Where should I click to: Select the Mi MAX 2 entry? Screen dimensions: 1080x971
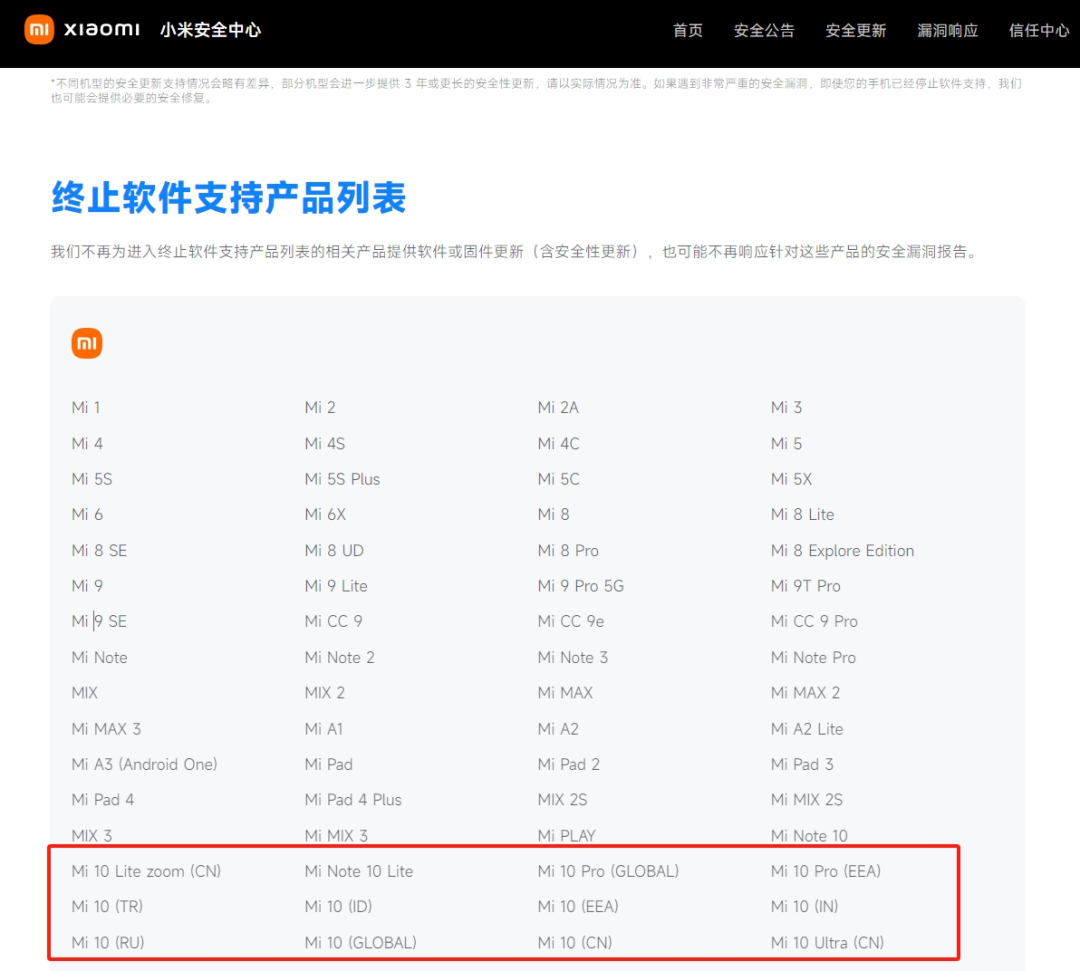coord(805,693)
